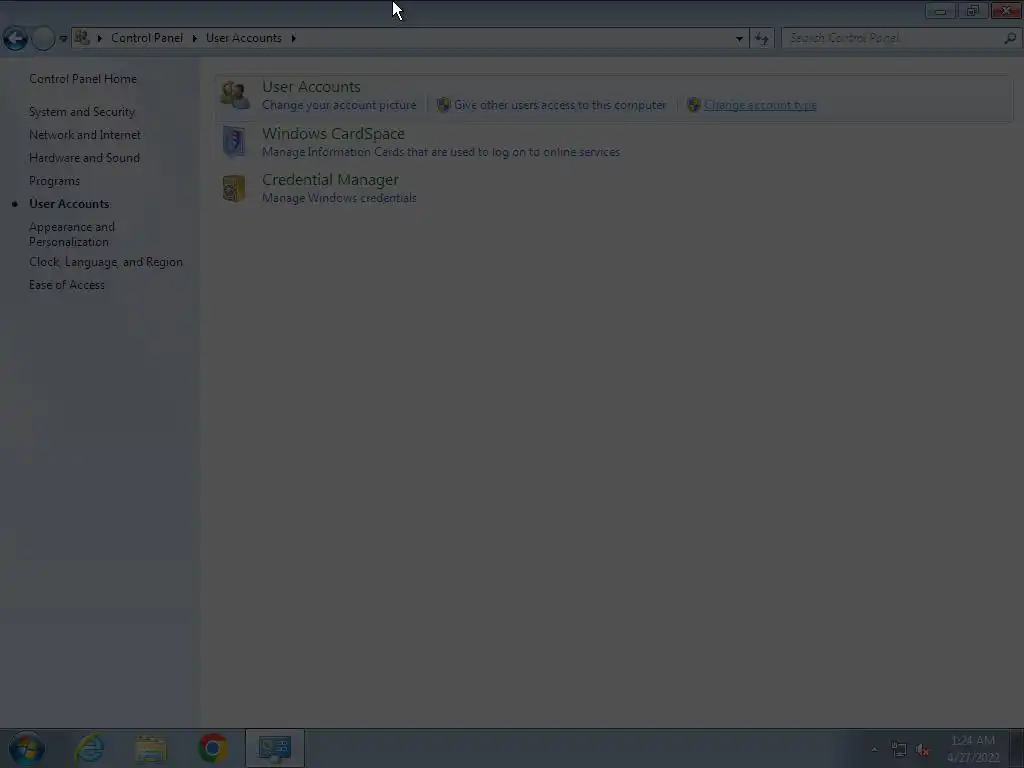Open Programs category in sidebar
Viewport: 1024px width, 768px height.
click(54, 181)
